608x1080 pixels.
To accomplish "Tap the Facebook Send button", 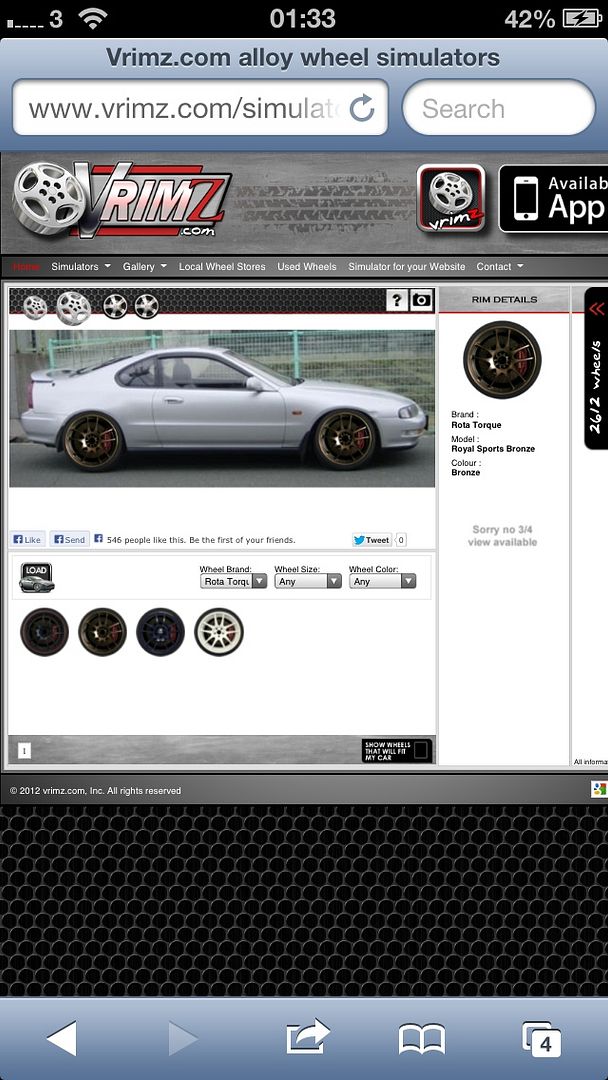I will point(69,539).
